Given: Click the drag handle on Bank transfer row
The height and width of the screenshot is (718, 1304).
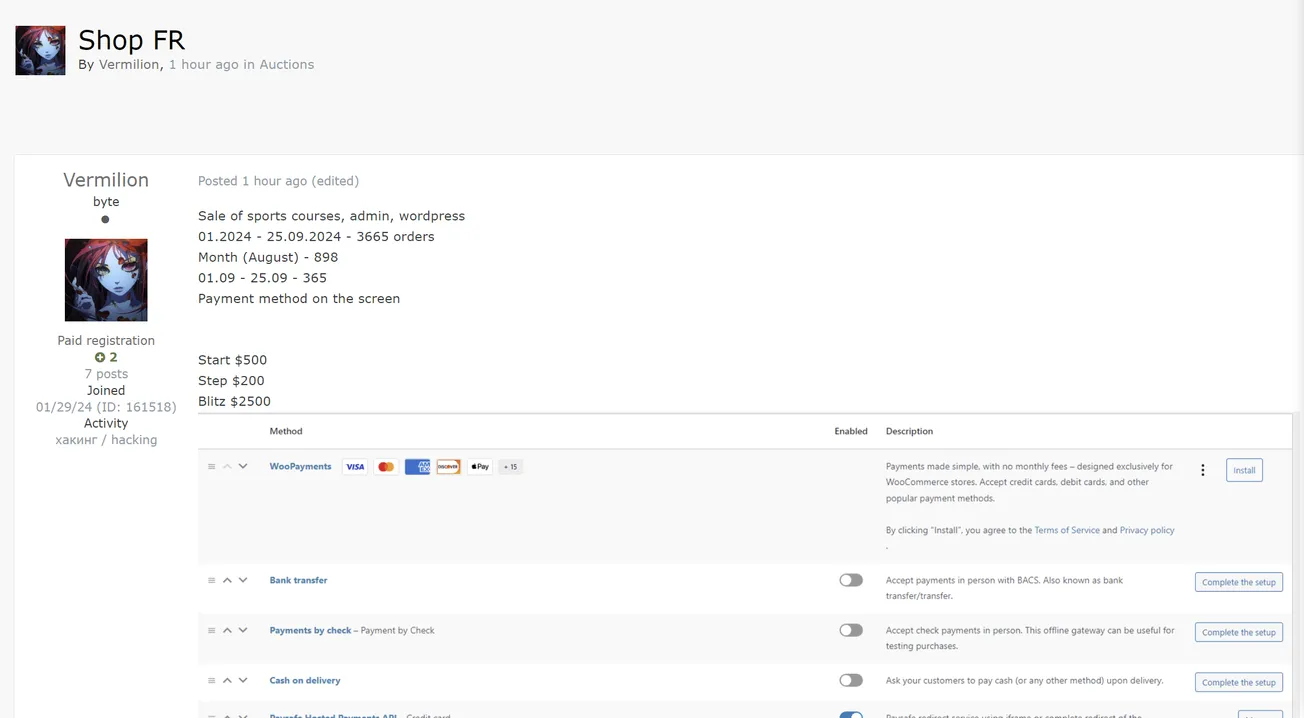Looking at the screenshot, I should [211, 580].
